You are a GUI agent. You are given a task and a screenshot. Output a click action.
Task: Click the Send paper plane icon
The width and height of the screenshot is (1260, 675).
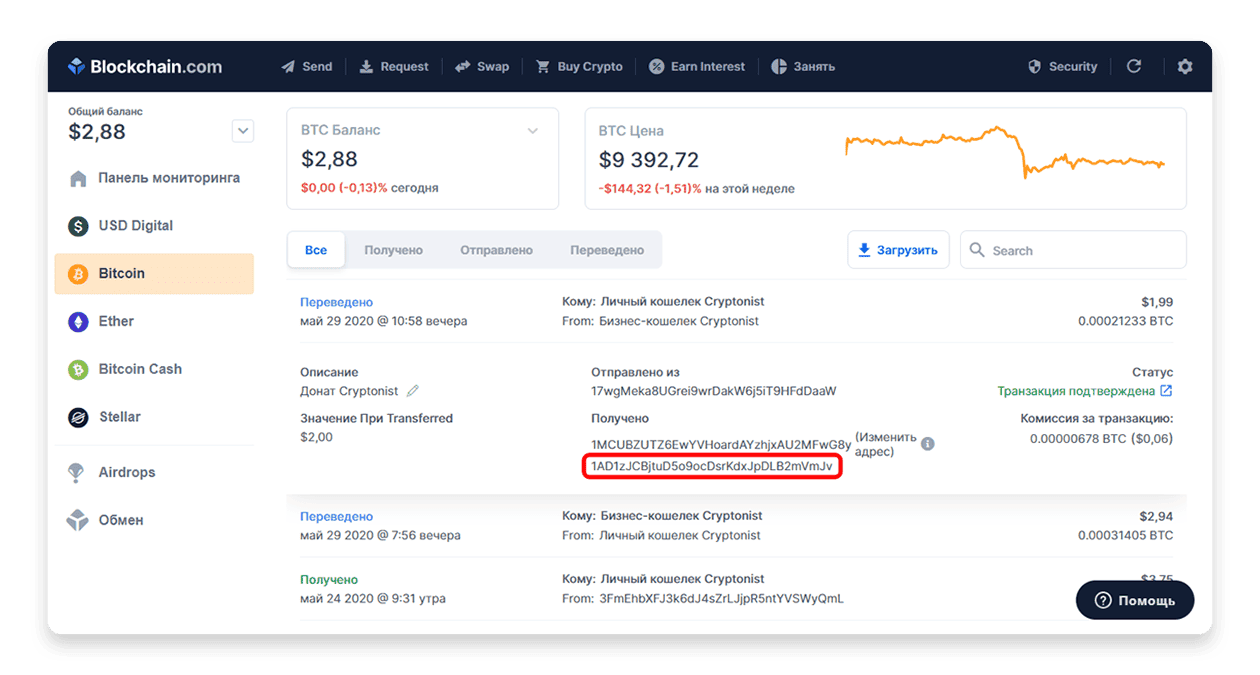point(288,67)
